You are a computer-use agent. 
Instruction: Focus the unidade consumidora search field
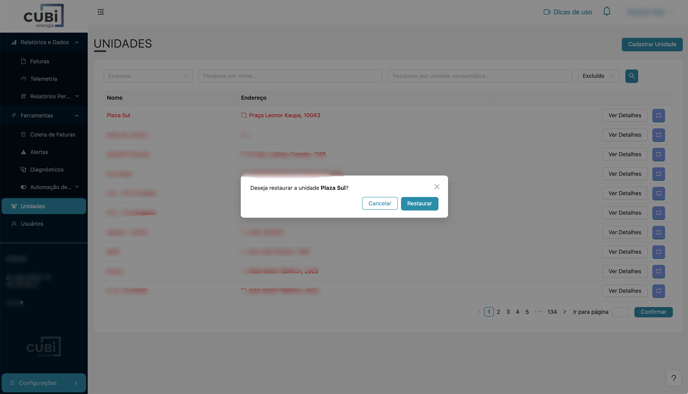480,76
